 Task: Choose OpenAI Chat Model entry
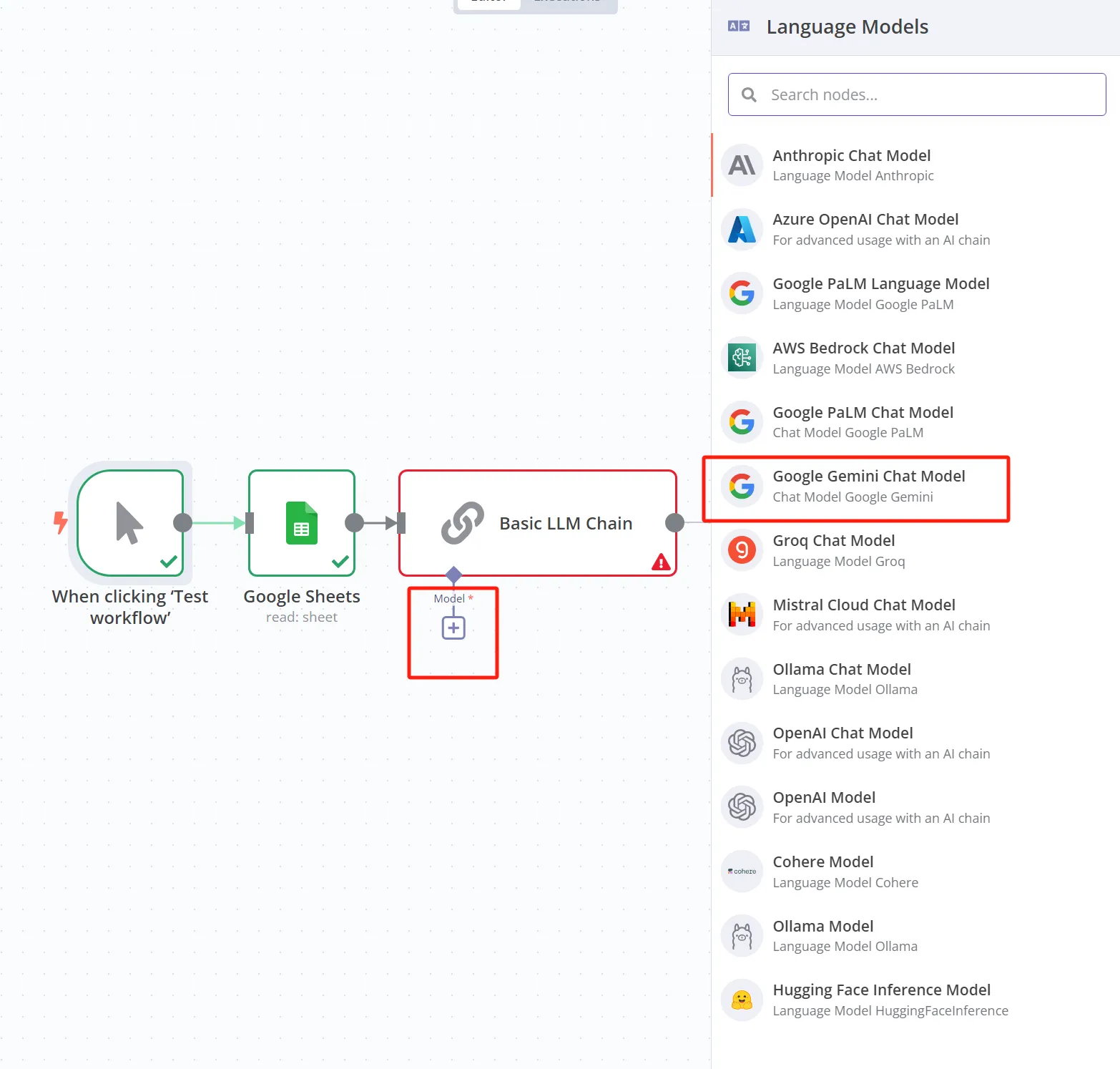click(915, 743)
